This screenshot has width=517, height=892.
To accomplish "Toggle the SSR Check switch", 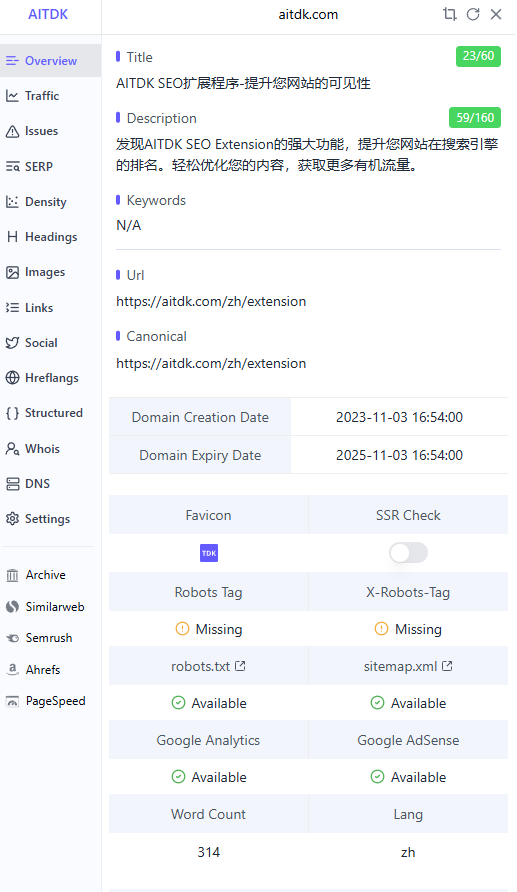I will [x=408, y=552].
